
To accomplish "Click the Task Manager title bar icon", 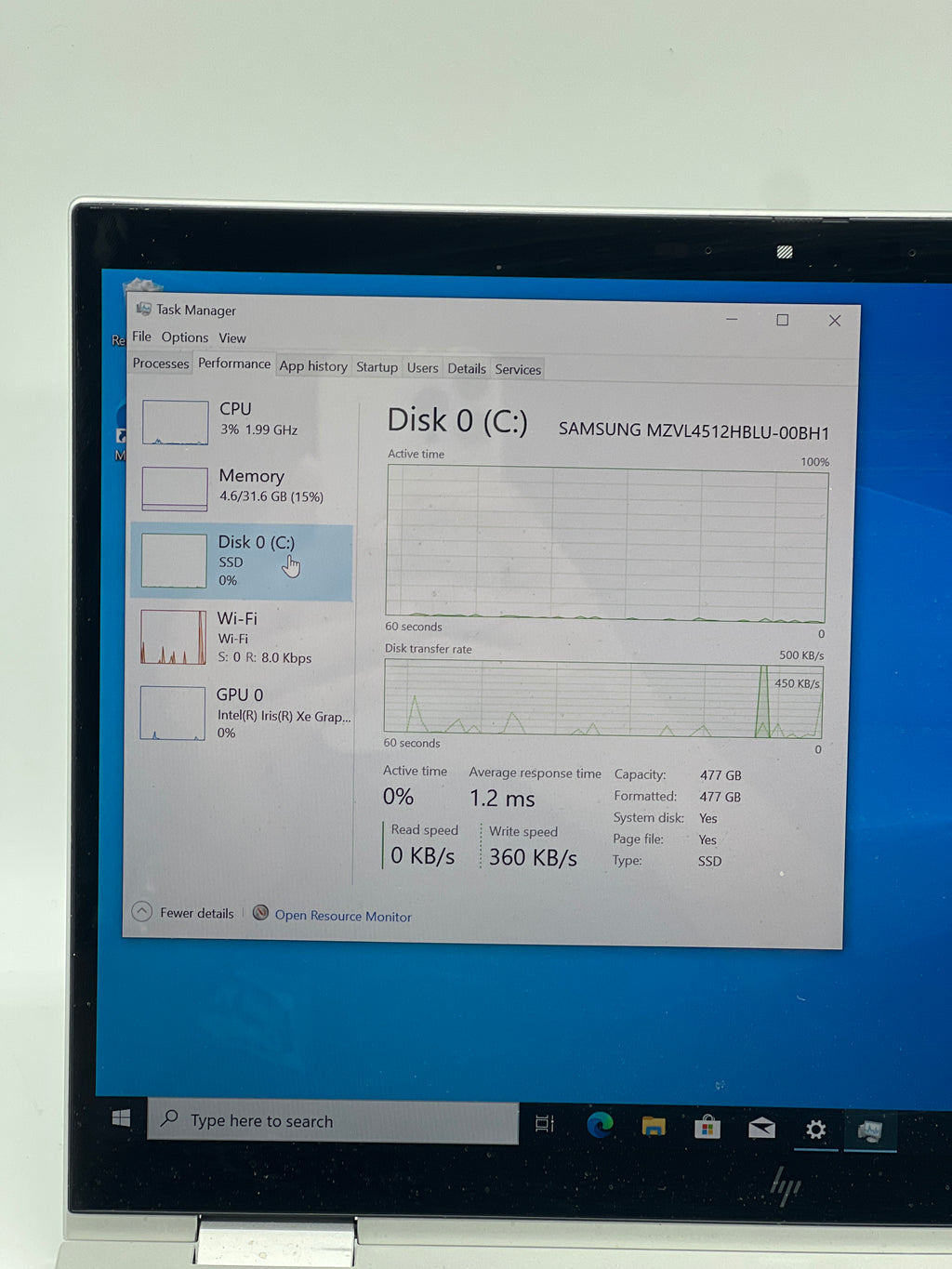I will (143, 308).
